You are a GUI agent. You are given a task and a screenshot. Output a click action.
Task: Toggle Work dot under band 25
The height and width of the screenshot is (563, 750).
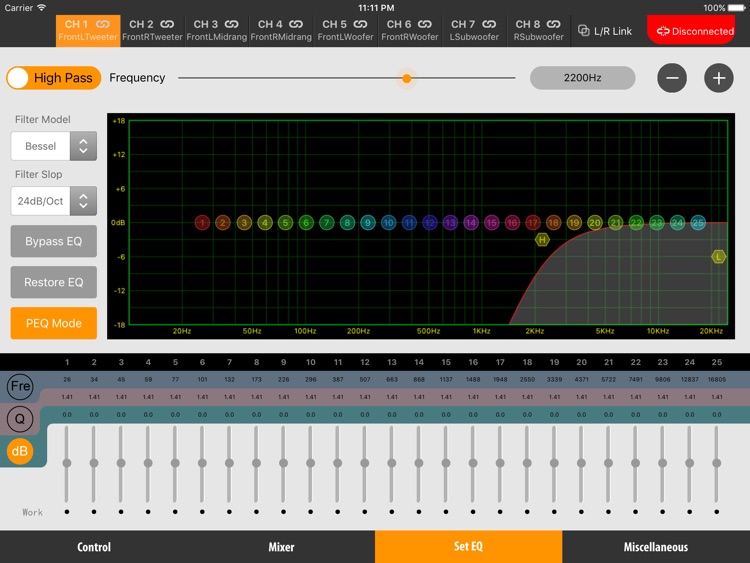point(717,512)
